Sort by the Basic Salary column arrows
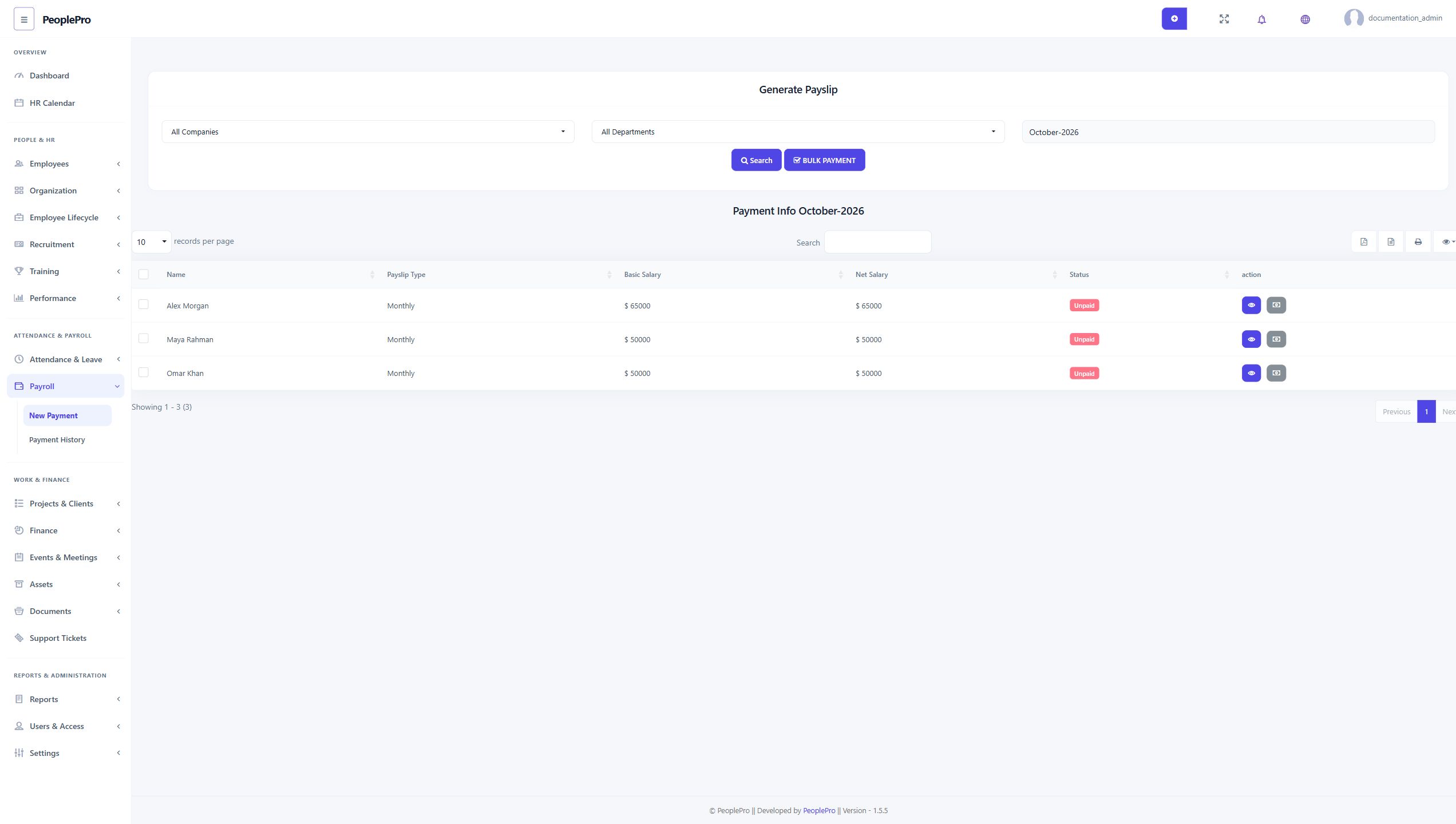Screen dimensions: 1456x824 click(x=841, y=275)
